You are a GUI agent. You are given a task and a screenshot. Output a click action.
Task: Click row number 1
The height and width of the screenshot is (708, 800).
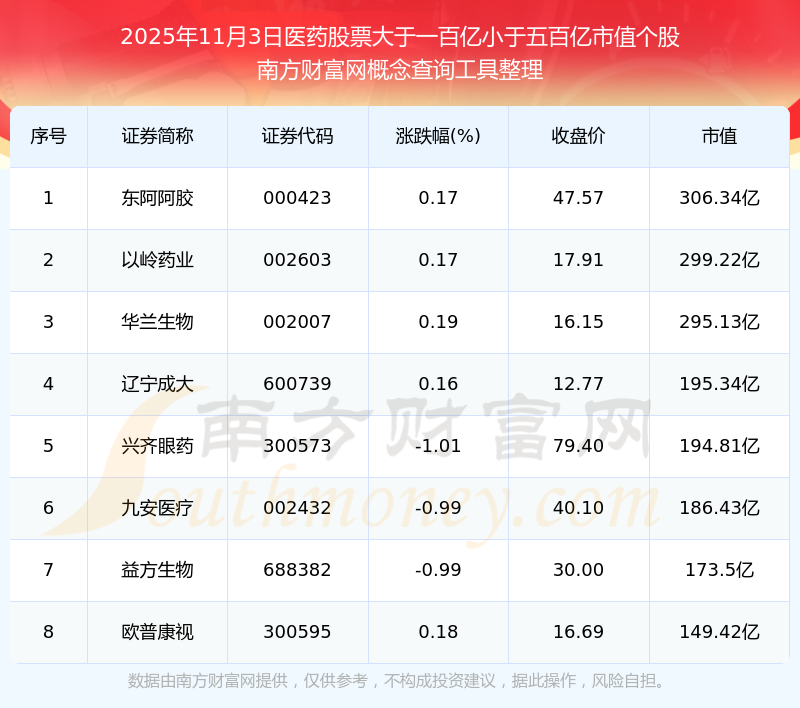tap(48, 198)
